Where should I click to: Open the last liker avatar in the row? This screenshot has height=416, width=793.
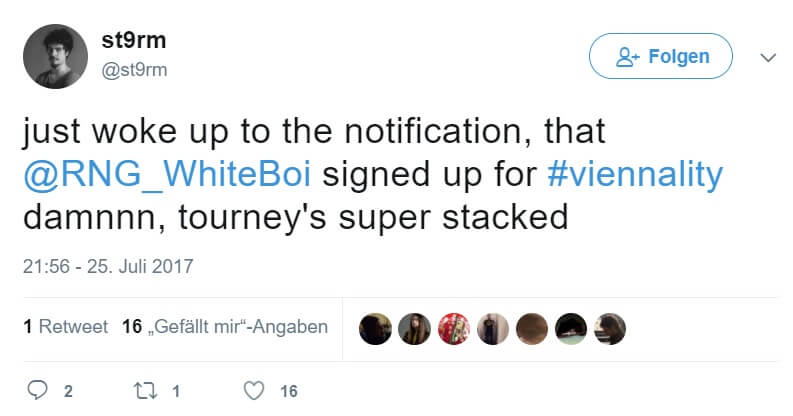point(610,329)
